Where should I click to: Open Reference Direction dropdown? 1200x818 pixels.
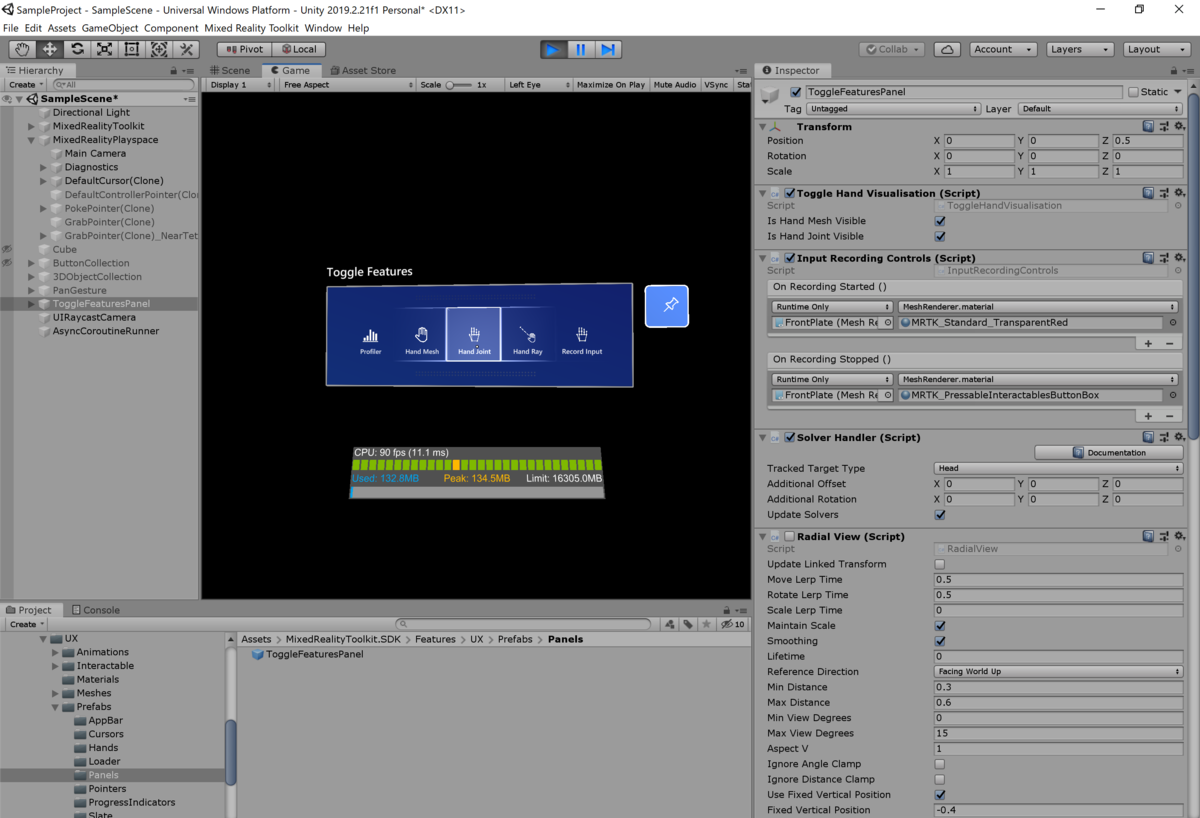(1058, 672)
